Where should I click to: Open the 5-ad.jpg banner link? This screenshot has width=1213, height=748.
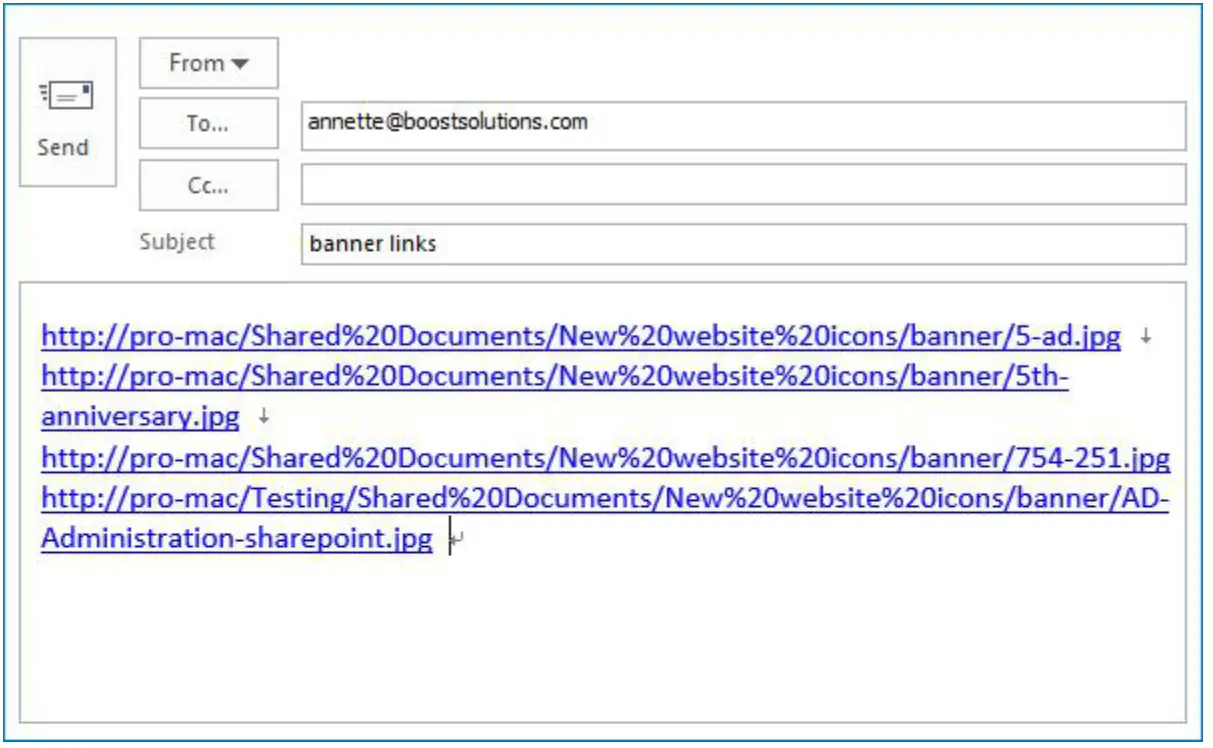[581, 337]
